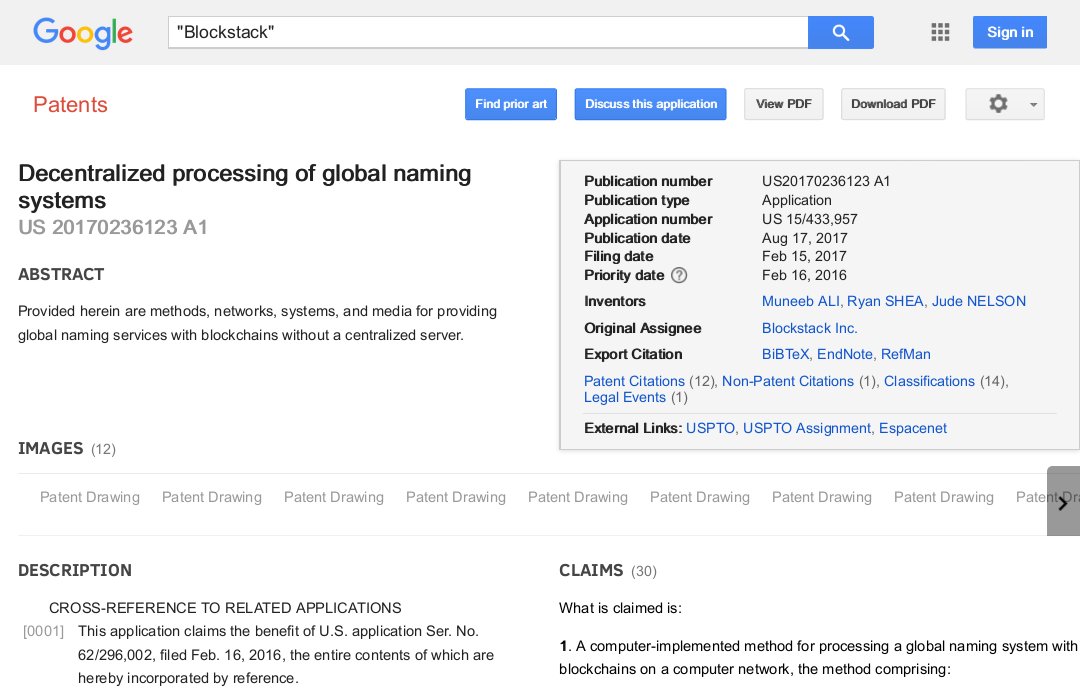1080x689 pixels.
Task: Click Find prior art button
Action: pyautogui.click(x=511, y=104)
